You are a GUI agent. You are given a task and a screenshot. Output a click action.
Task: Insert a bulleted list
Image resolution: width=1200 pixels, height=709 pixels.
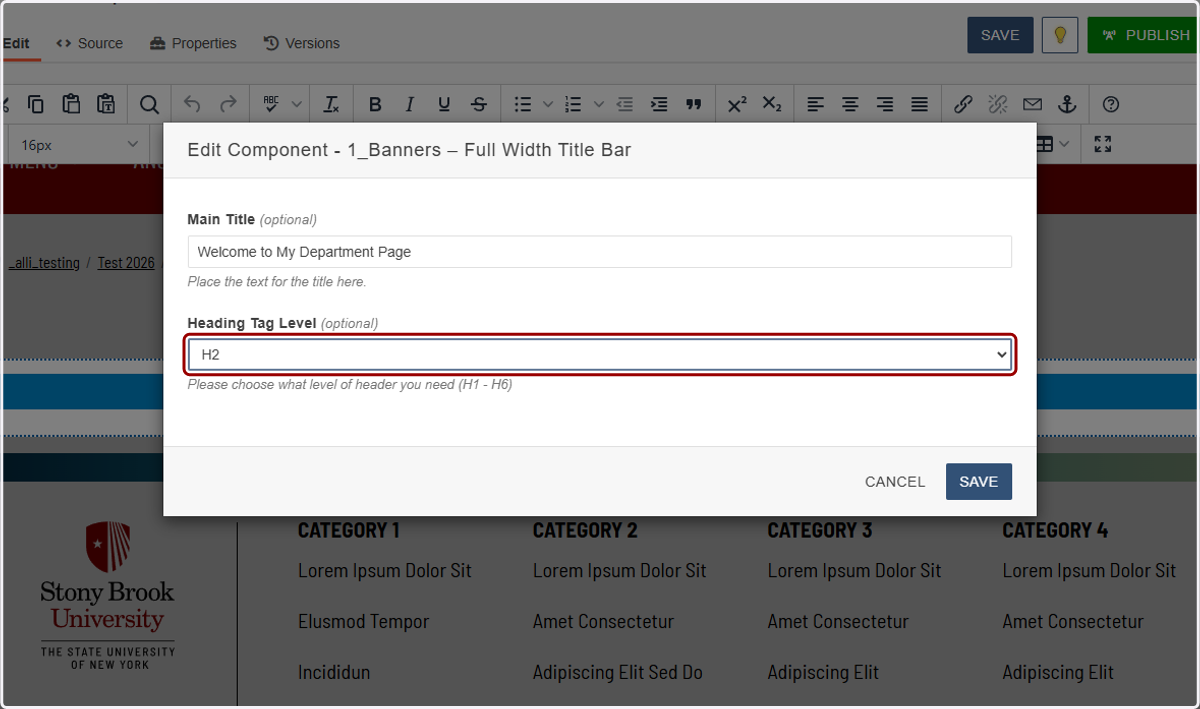[x=522, y=104]
